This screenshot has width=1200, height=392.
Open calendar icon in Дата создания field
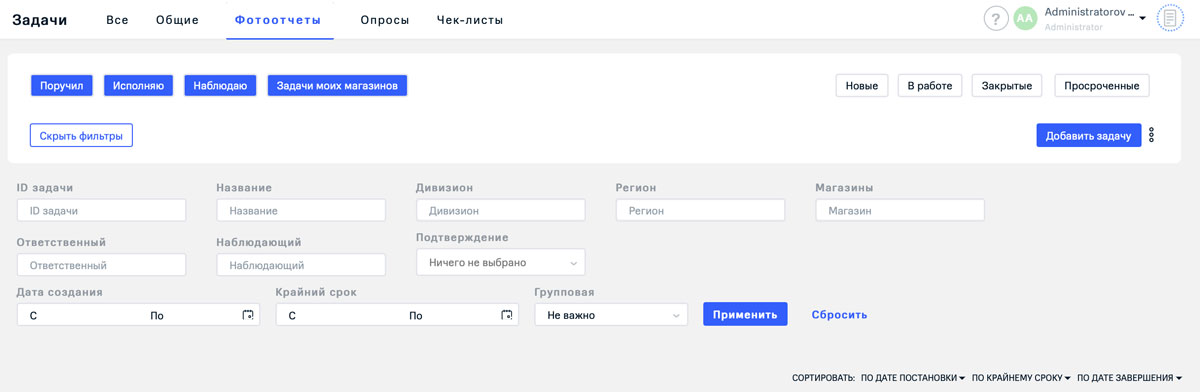(x=248, y=315)
